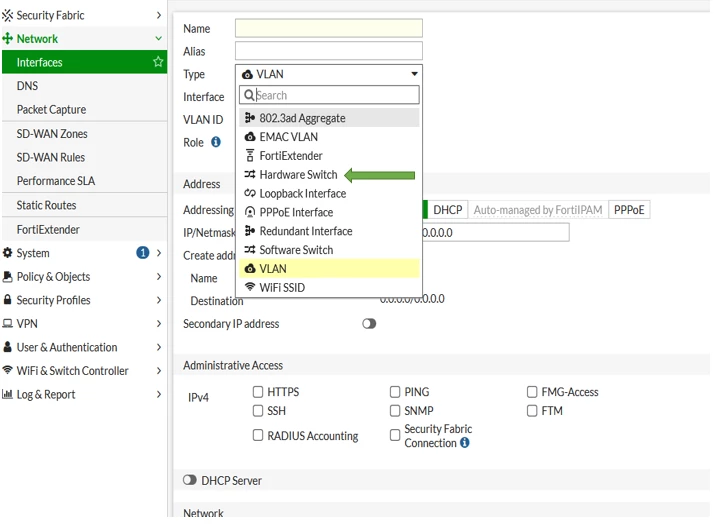
Task: Click the WiFi SSID icon
Action: tap(250, 287)
